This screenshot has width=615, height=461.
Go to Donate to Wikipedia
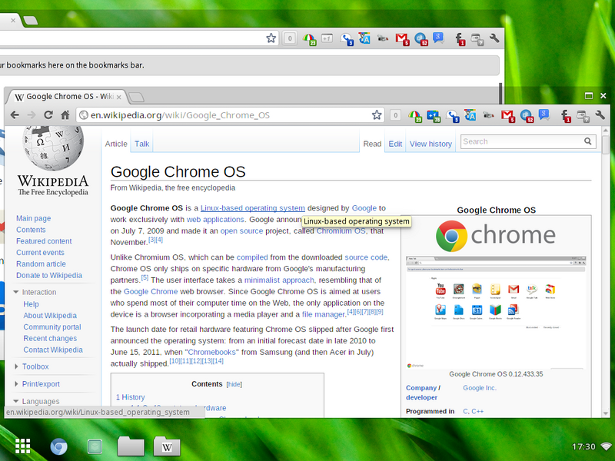49,275
